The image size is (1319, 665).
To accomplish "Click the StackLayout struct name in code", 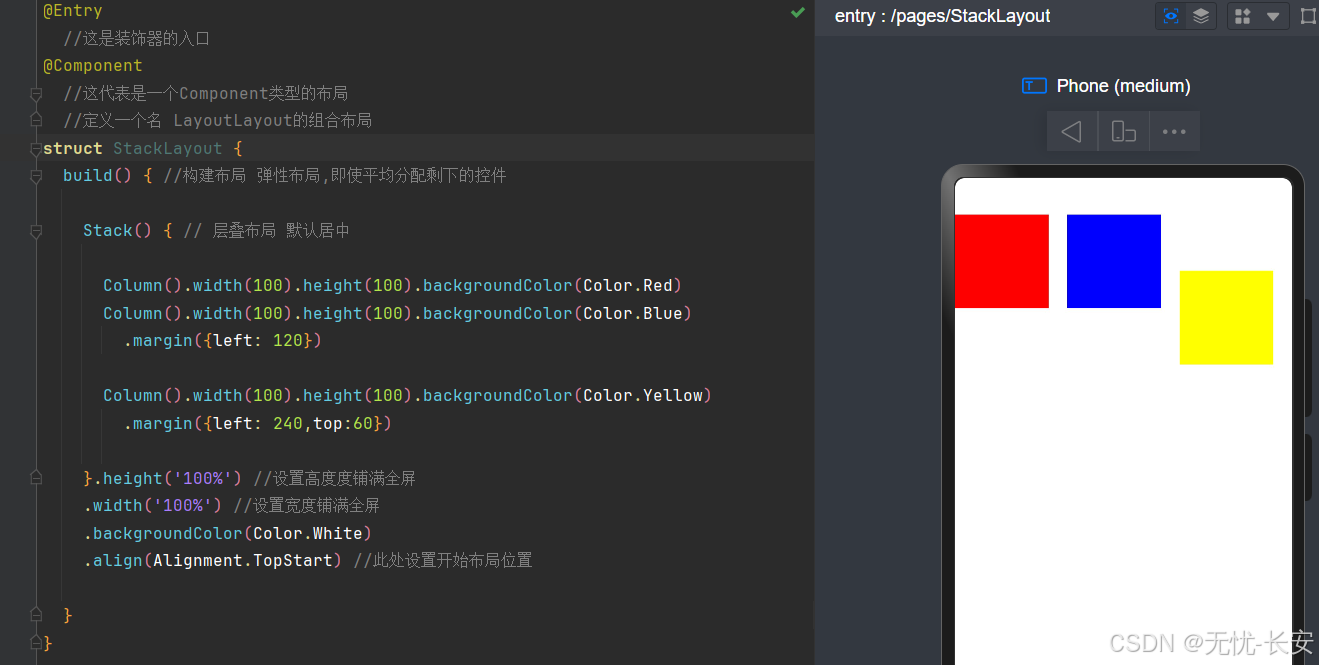I will tap(168, 149).
